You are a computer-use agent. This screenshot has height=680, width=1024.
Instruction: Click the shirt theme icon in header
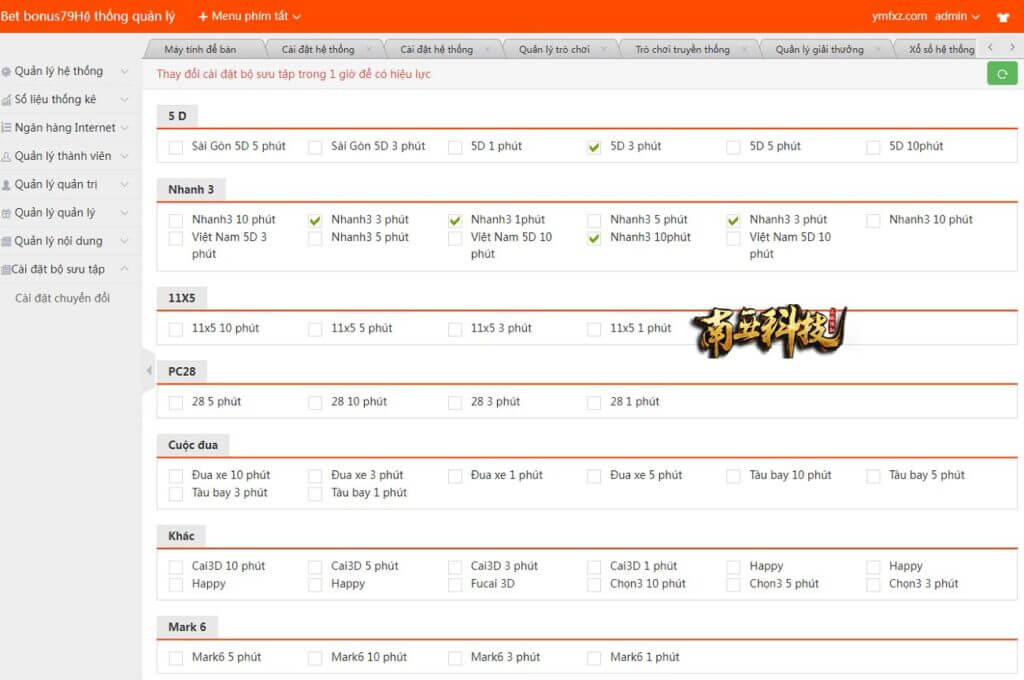point(1003,17)
